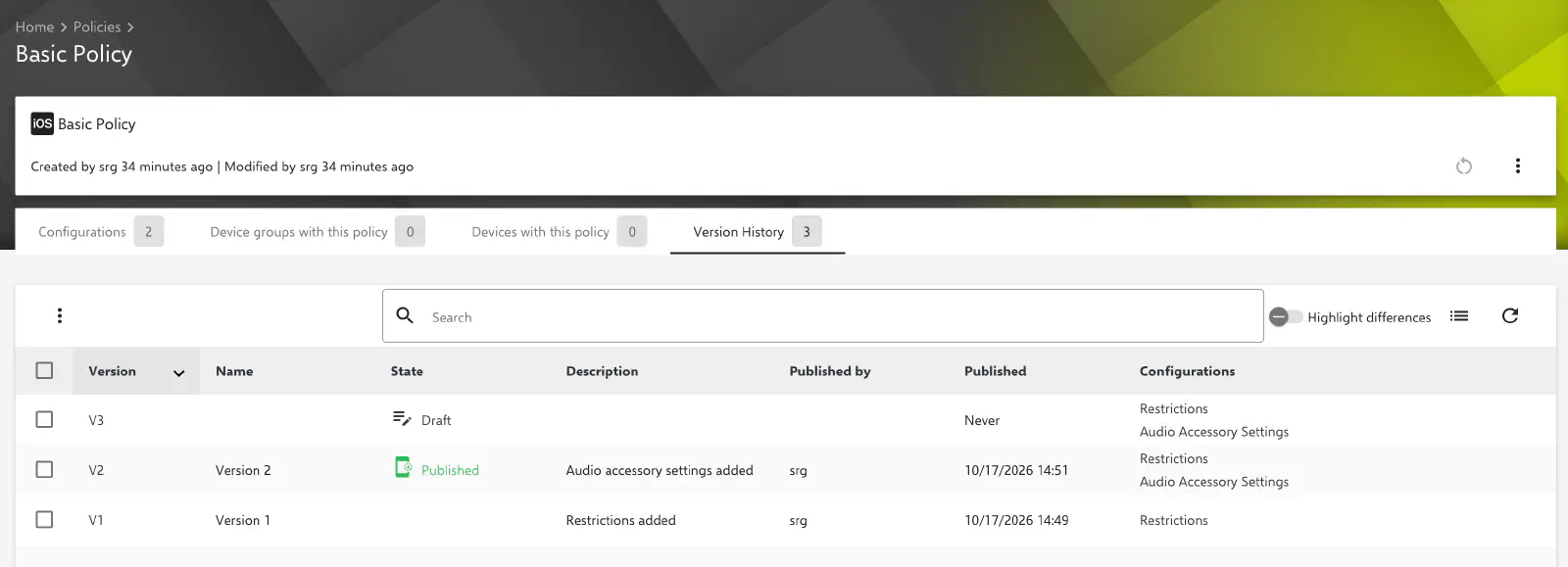Sort by Version column arrow
1568x567 pixels.
click(179, 372)
